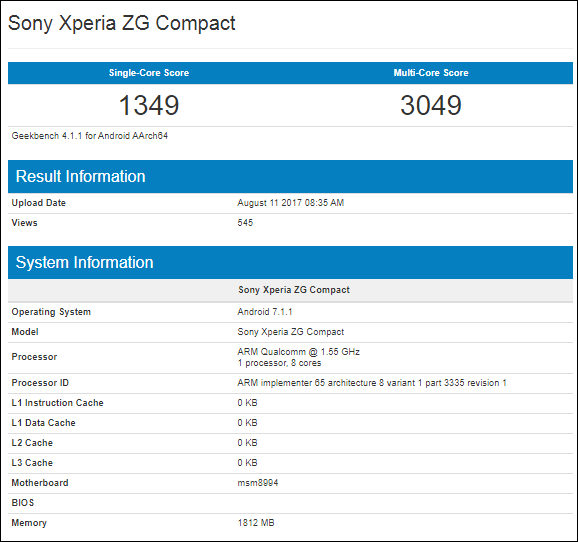Click the Model row label
Viewport: 578px width, 542px height.
pyautogui.click(x=25, y=332)
